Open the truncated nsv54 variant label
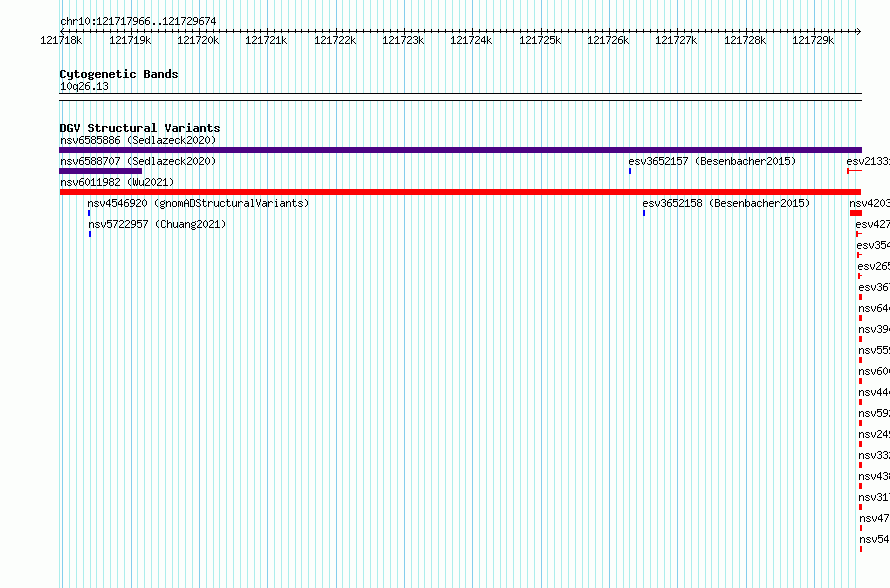The width and height of the screenshot is (890, 588). pyautogui.click(x=875, y=539)
